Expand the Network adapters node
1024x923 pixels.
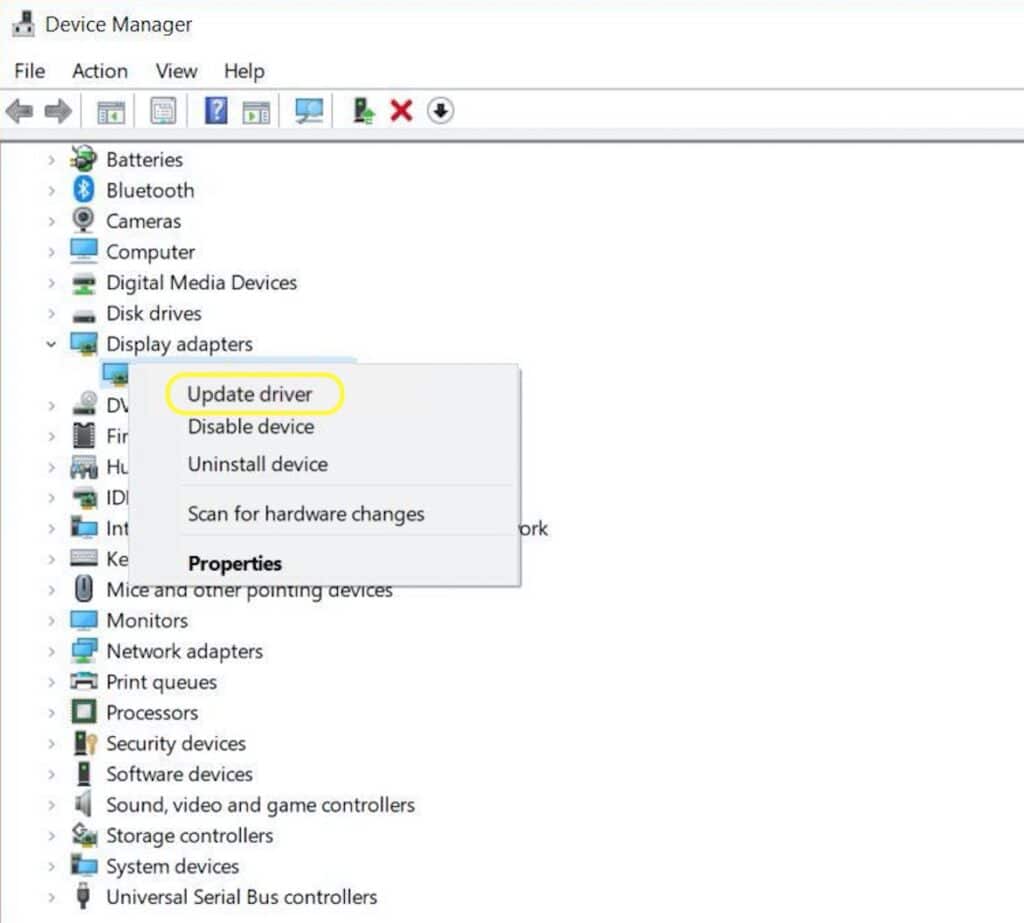click(x=50, y=651)
